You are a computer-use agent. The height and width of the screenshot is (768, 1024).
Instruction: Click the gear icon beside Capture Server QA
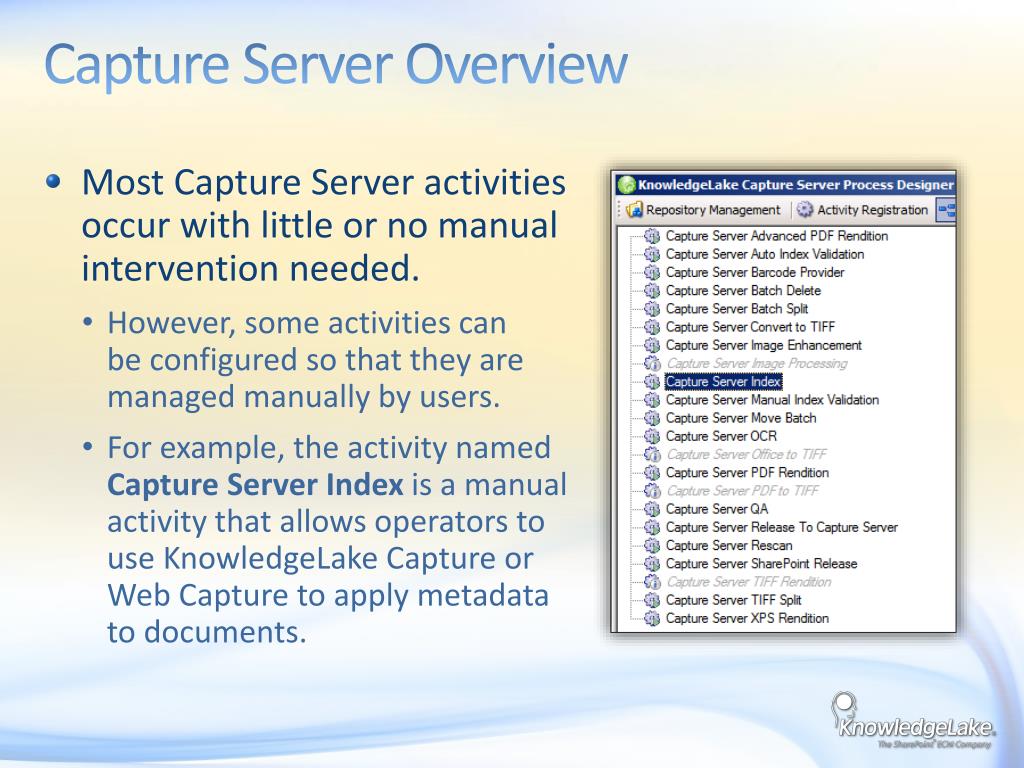pos(652,509)
